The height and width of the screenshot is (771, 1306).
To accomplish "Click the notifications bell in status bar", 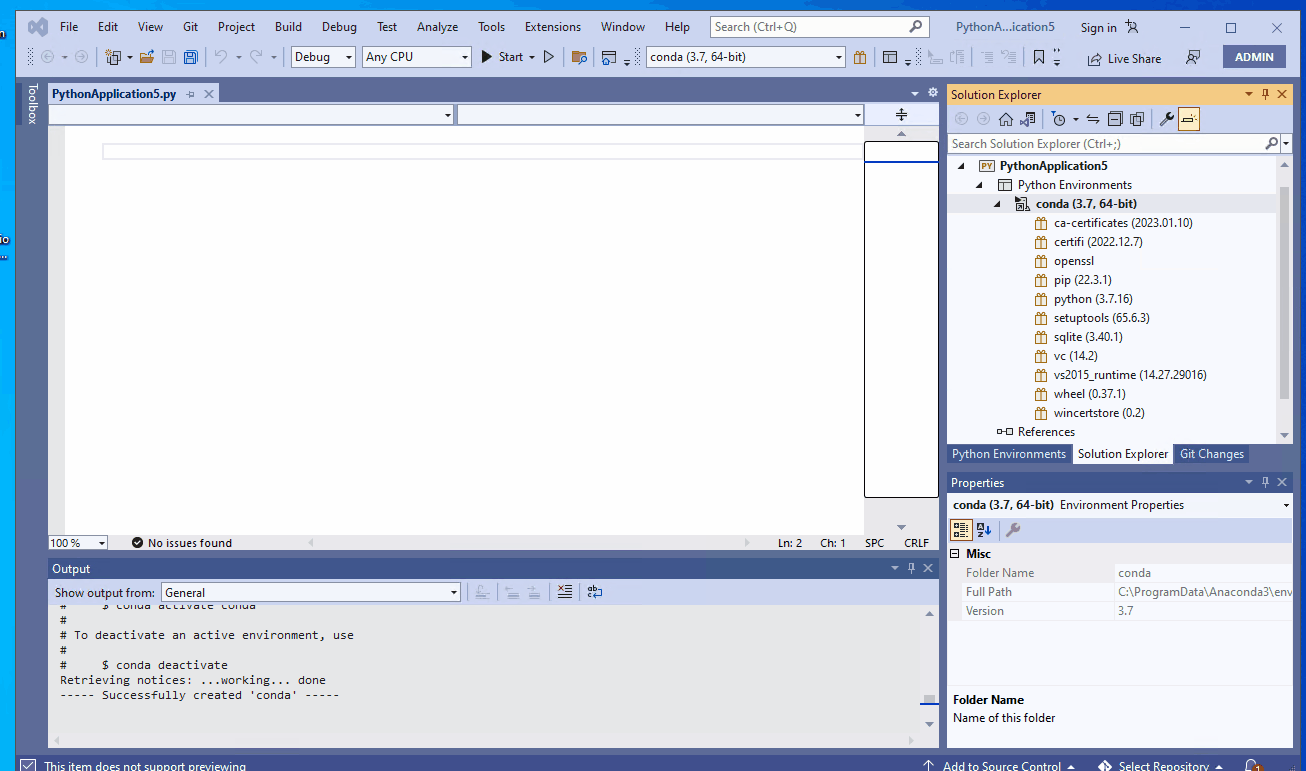I will point(1252,766).
